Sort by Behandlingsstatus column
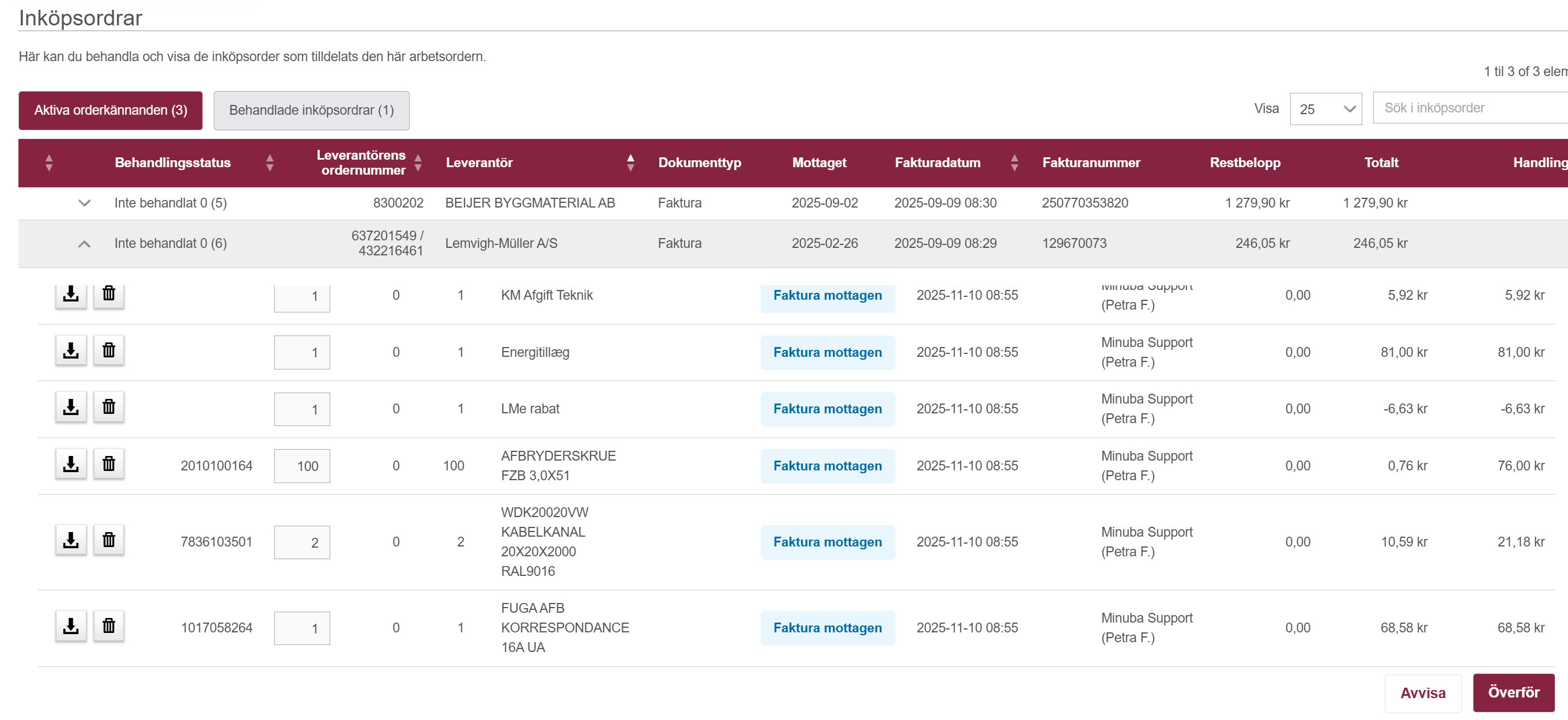This screenshot has width=1568, height=720. tap(270, 163)
